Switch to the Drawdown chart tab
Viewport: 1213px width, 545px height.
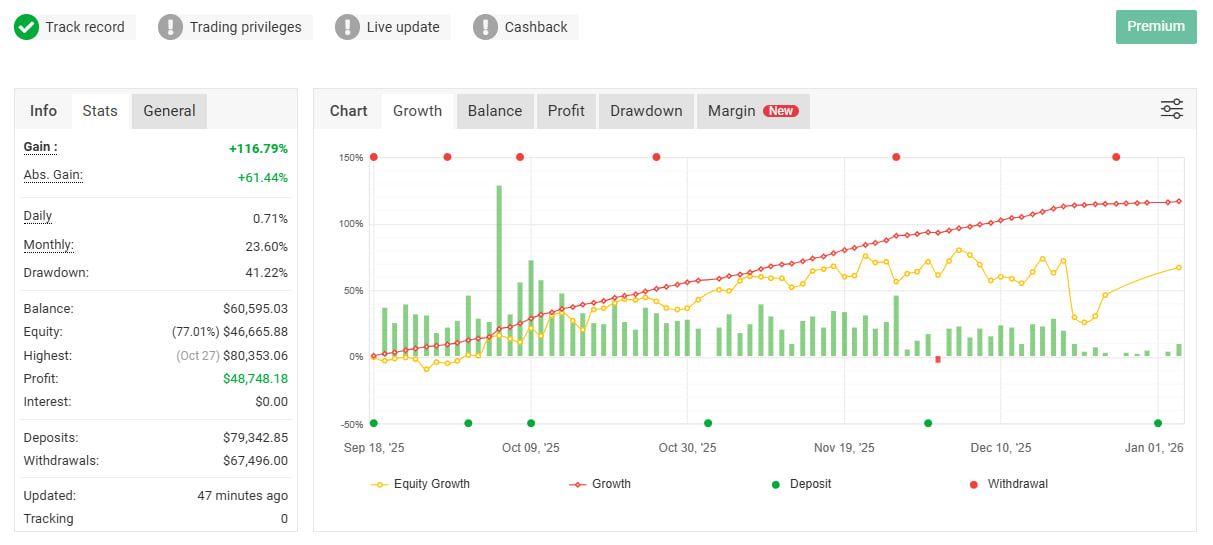(x=646, y=111)
